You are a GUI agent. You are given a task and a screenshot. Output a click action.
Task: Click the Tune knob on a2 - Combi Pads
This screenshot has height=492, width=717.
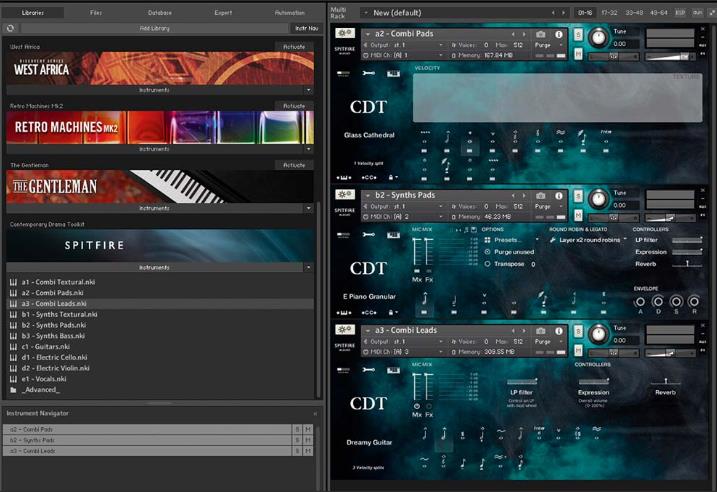coord(598,37)
